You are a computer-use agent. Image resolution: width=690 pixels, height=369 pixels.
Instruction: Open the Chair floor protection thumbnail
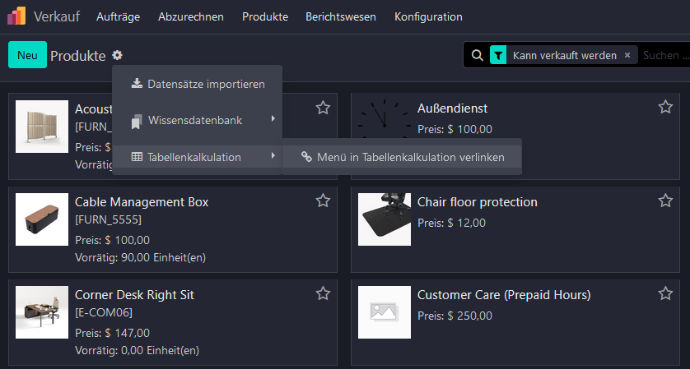pyautogui.click(x=384, y=219)
